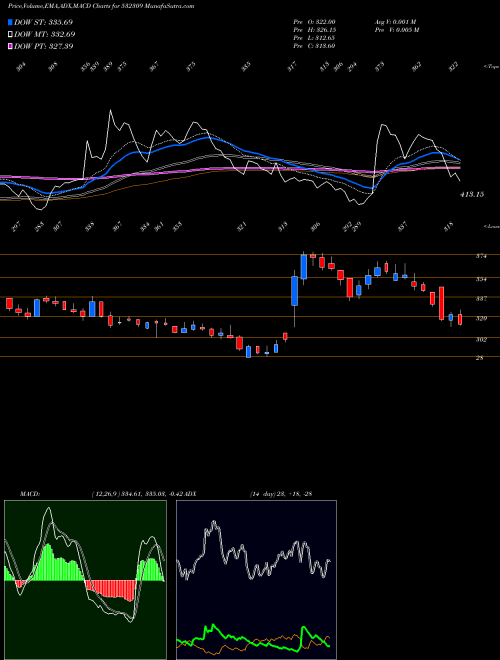Click the "(12,26,9)" MACD parameters text
Screen dimensions: 500x660
click(x=105, y=494)
